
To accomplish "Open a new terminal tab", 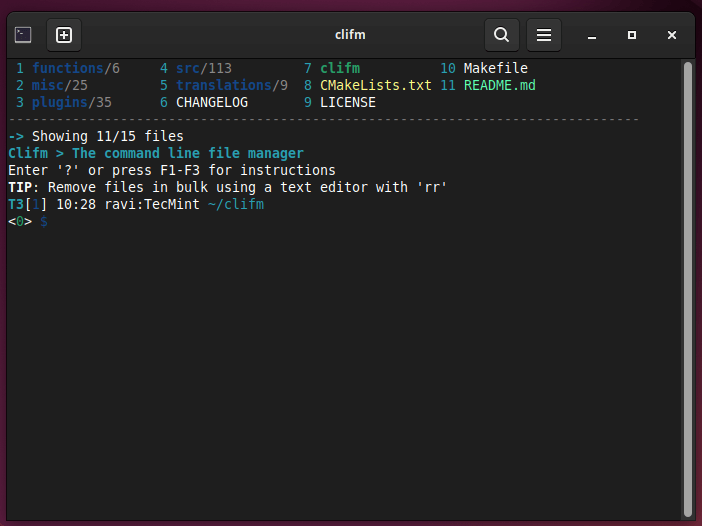I will (64, 35).
